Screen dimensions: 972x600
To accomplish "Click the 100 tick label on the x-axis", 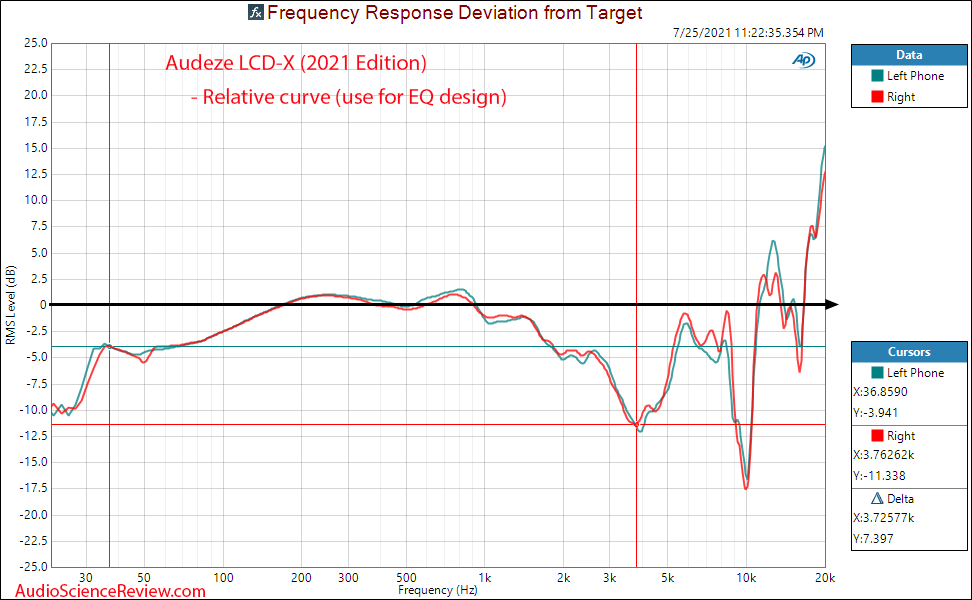I will click(x=223, y=578).
